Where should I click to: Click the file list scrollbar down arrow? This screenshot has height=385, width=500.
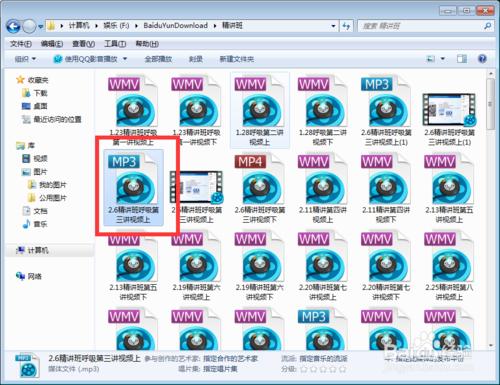point(490,345)
